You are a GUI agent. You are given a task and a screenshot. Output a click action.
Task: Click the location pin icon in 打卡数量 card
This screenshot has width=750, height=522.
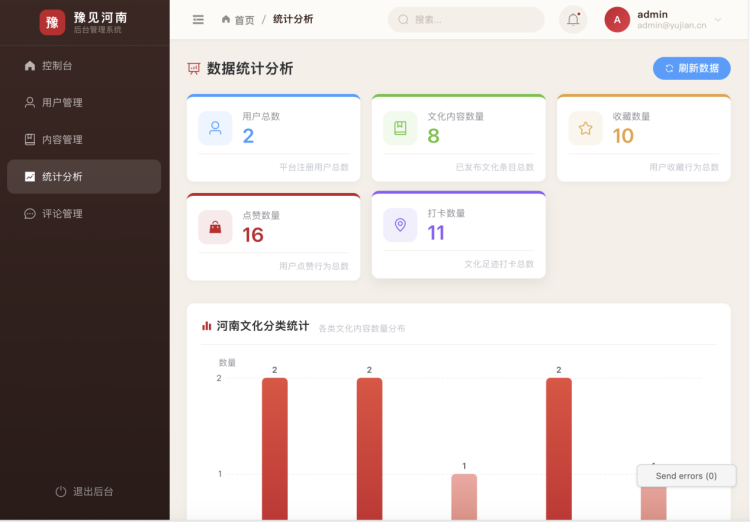tap(400, 225)
